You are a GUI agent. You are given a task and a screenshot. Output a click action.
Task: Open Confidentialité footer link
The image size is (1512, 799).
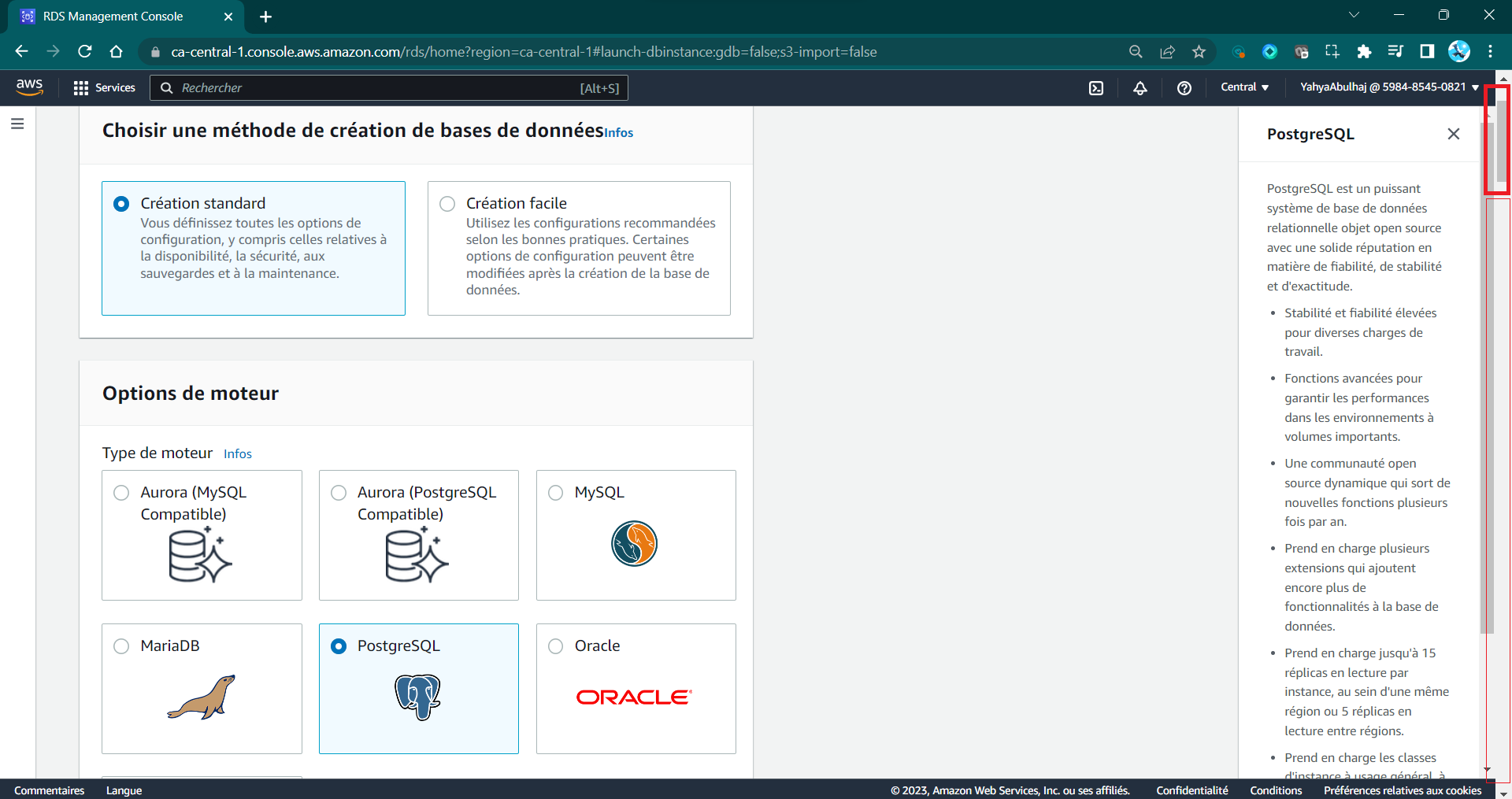click(x=1191, y=790)
